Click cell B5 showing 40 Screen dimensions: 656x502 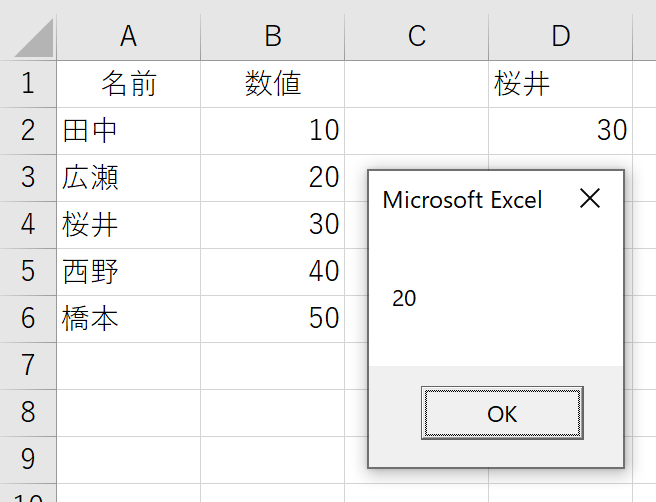point(273,272)
